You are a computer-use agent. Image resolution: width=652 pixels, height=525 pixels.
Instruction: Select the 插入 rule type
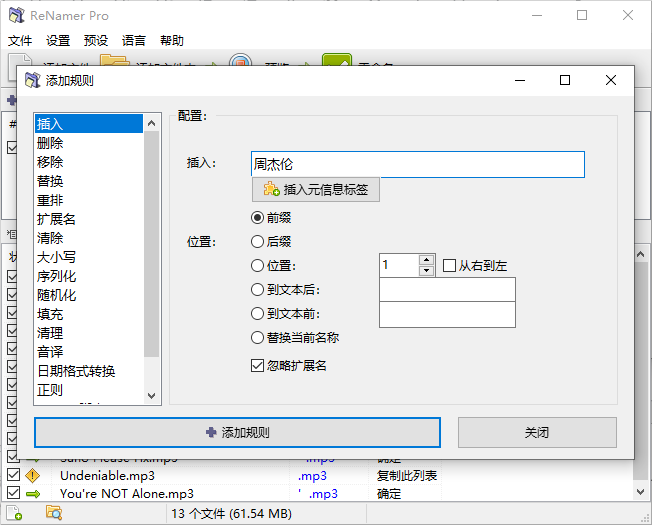click(x=89, y=124)
